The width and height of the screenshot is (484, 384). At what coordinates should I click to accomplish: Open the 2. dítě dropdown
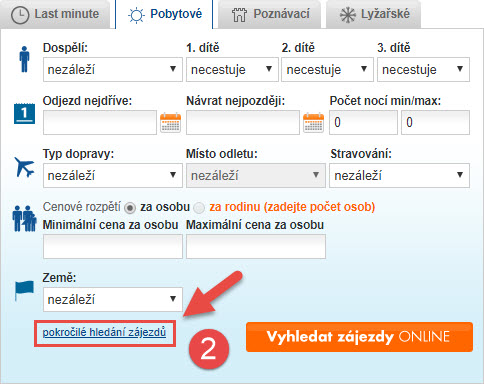click(x=327, y=69)
